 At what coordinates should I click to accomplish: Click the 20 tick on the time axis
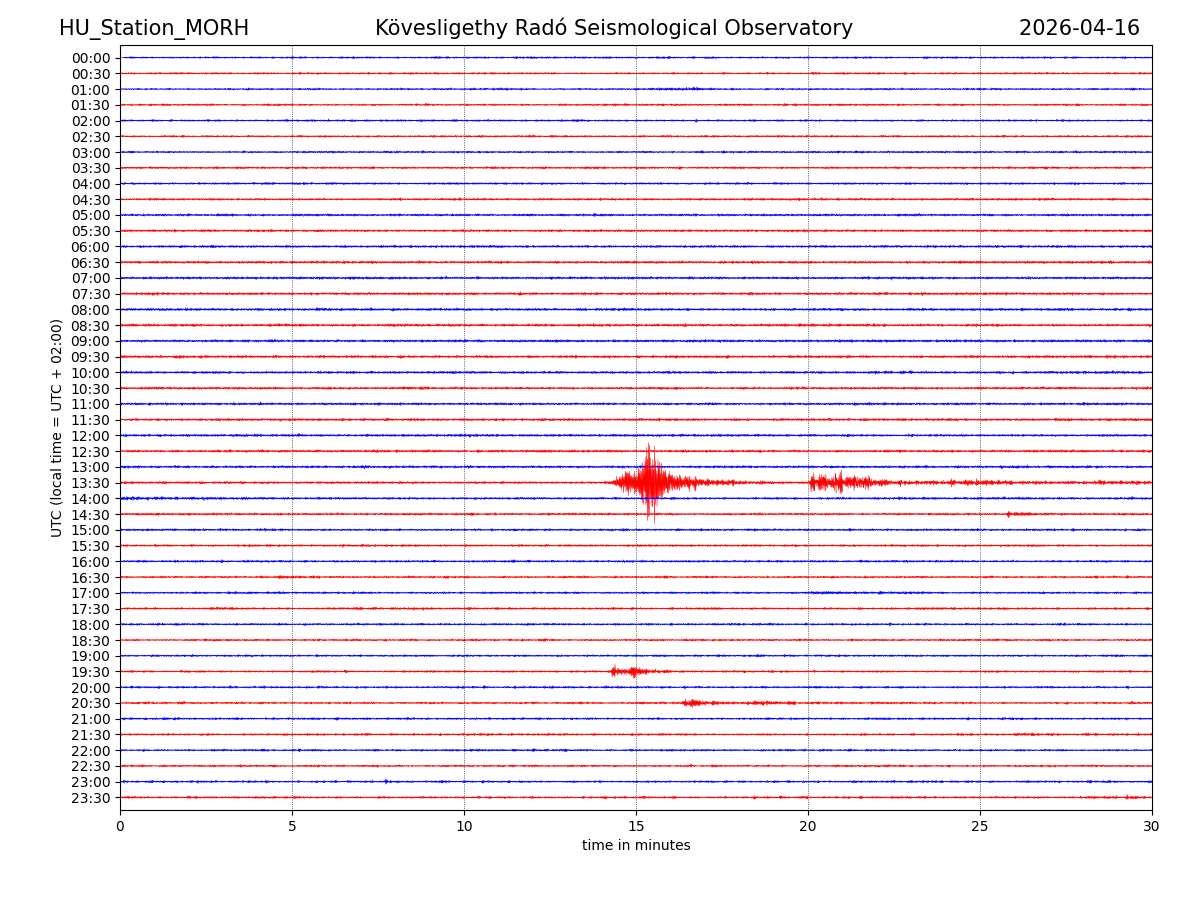(808, 826)
